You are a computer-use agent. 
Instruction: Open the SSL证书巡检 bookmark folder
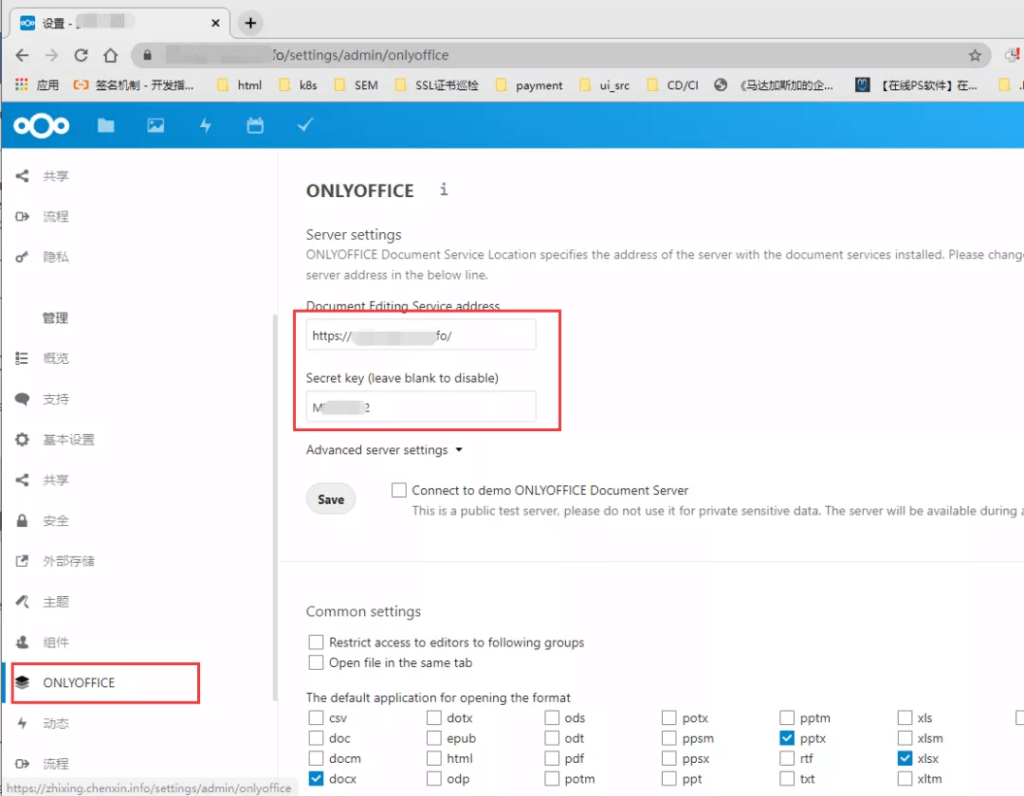(x=437, y=85)
